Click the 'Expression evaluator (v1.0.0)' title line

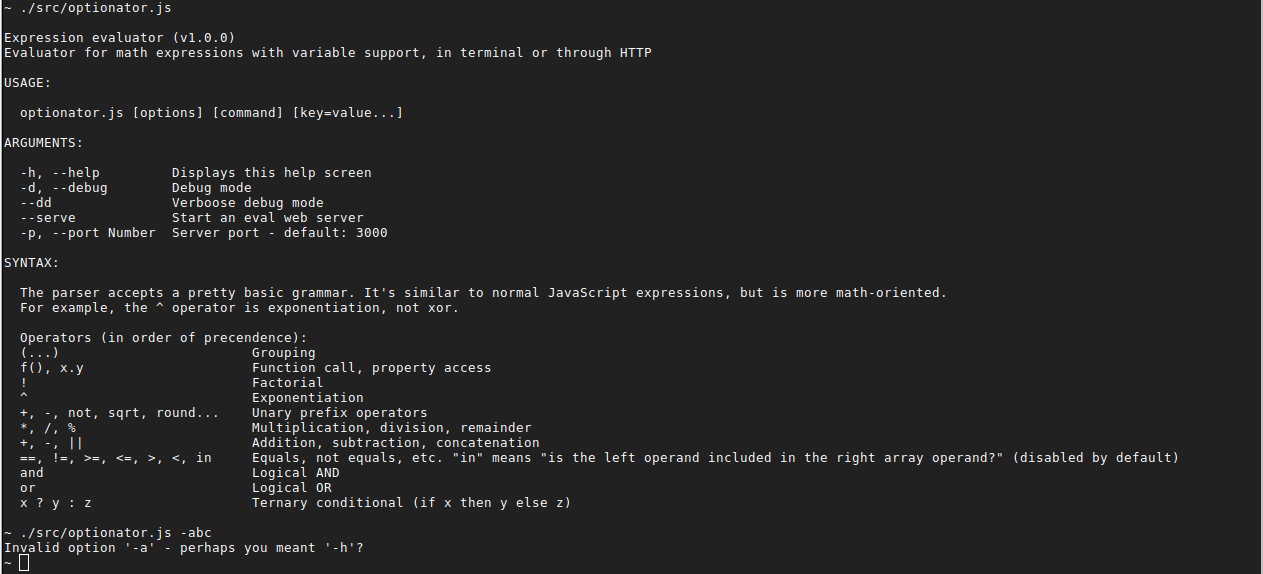tap(120, 38)
